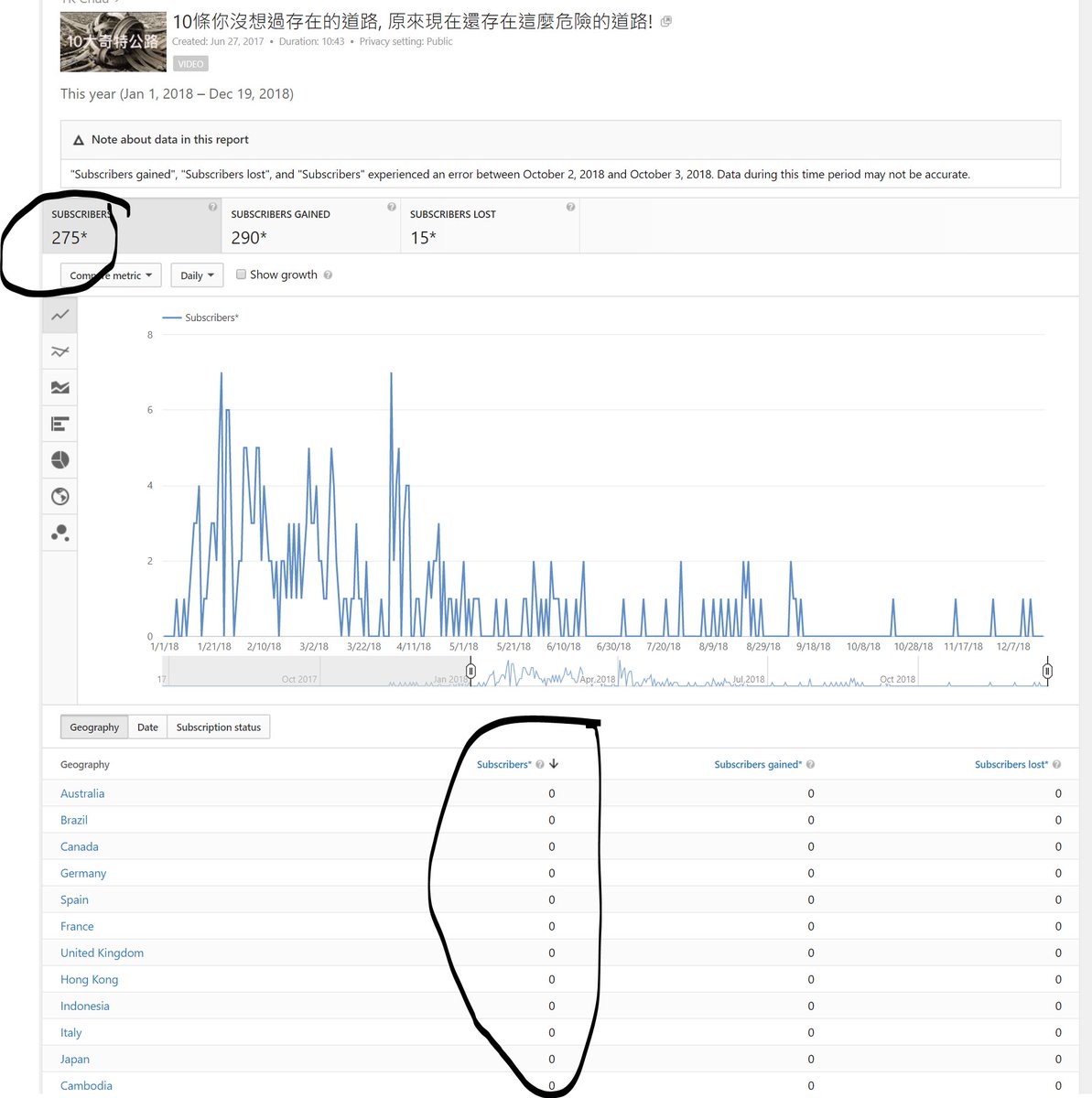Click right handle of date range slider
Screen dimensions: 1092x1098
1047,671
